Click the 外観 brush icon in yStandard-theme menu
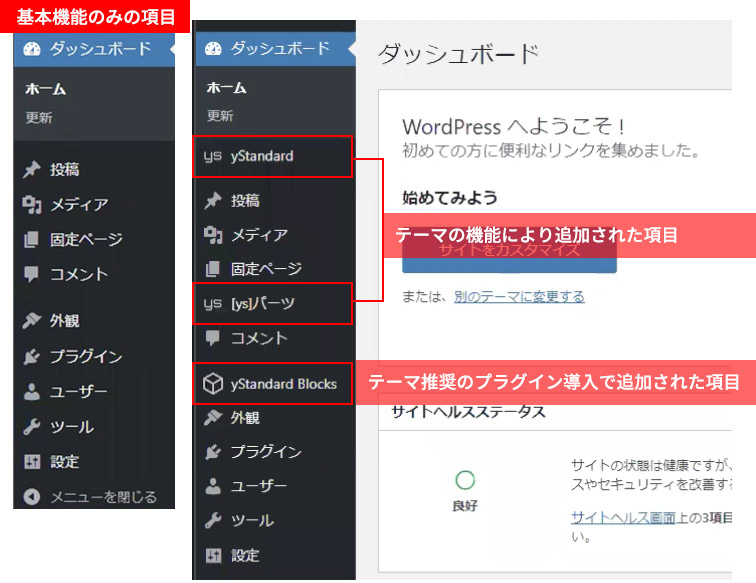This screenshot has height=583, width=756. click(213, 418)
